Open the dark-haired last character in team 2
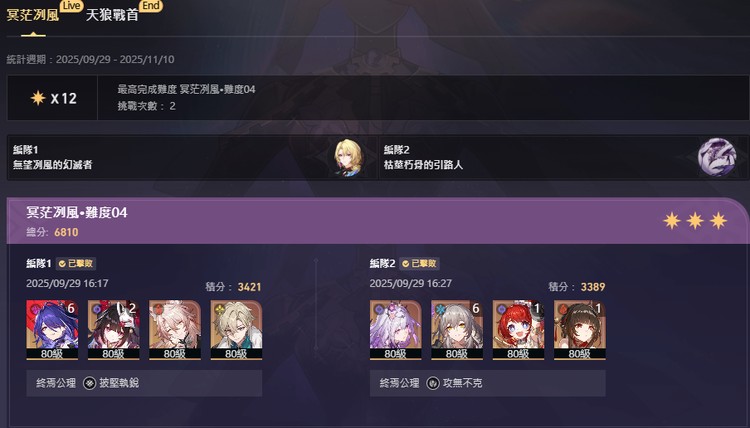The height and width of the screenshot is (428, 750). (x=580, y=330)
